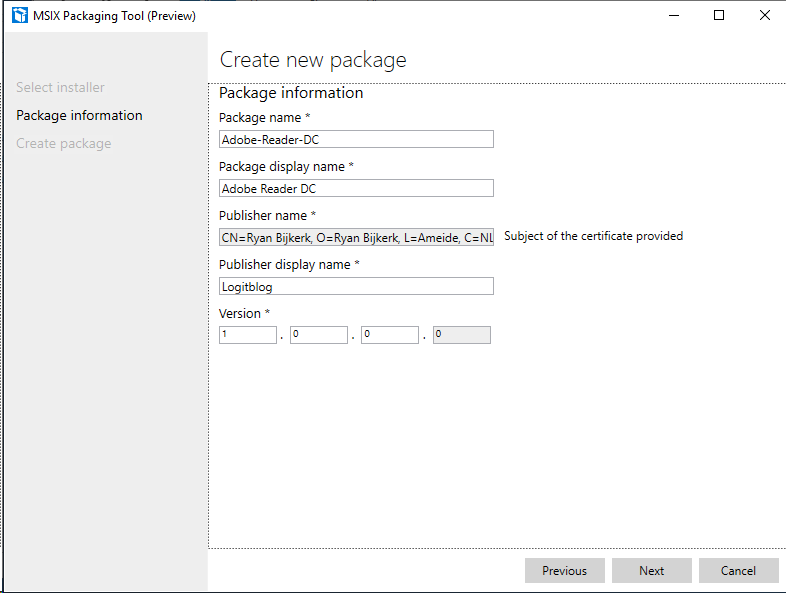Cancel the package creation wizard
This screenshot has width=786, height=593.
(x=739, y=570)
